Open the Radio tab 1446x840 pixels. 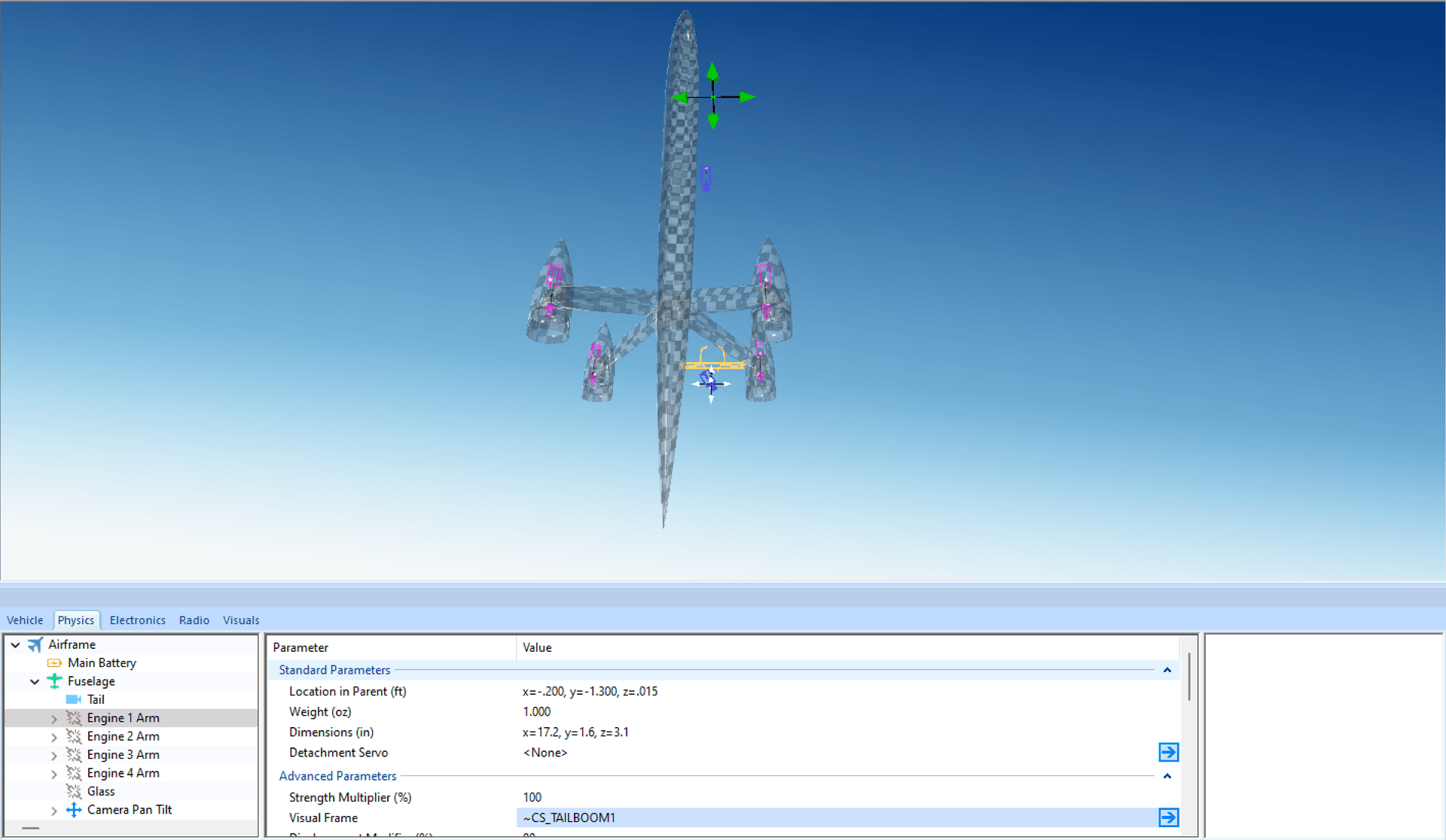click(x=194, y=619)
